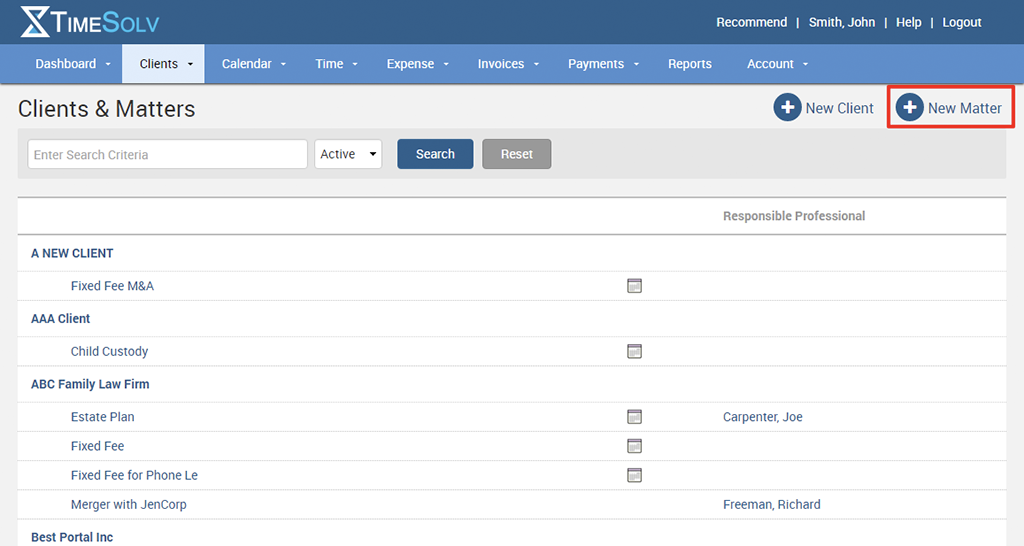Open the Invoices dropdown menu
Screen dimensions: 1024x546
pyautogui.click(x=508, y=64)
